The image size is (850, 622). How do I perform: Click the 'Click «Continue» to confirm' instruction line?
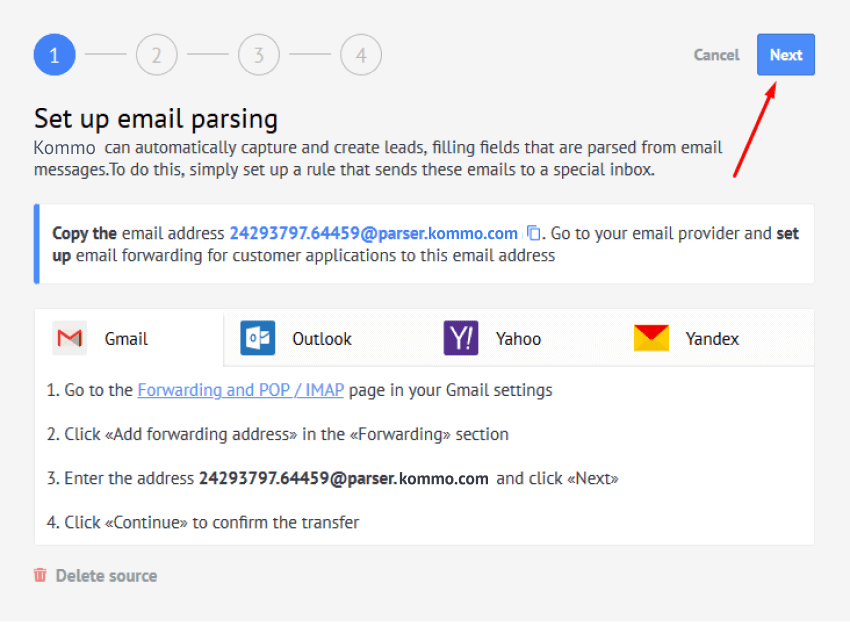coord(203,522)
